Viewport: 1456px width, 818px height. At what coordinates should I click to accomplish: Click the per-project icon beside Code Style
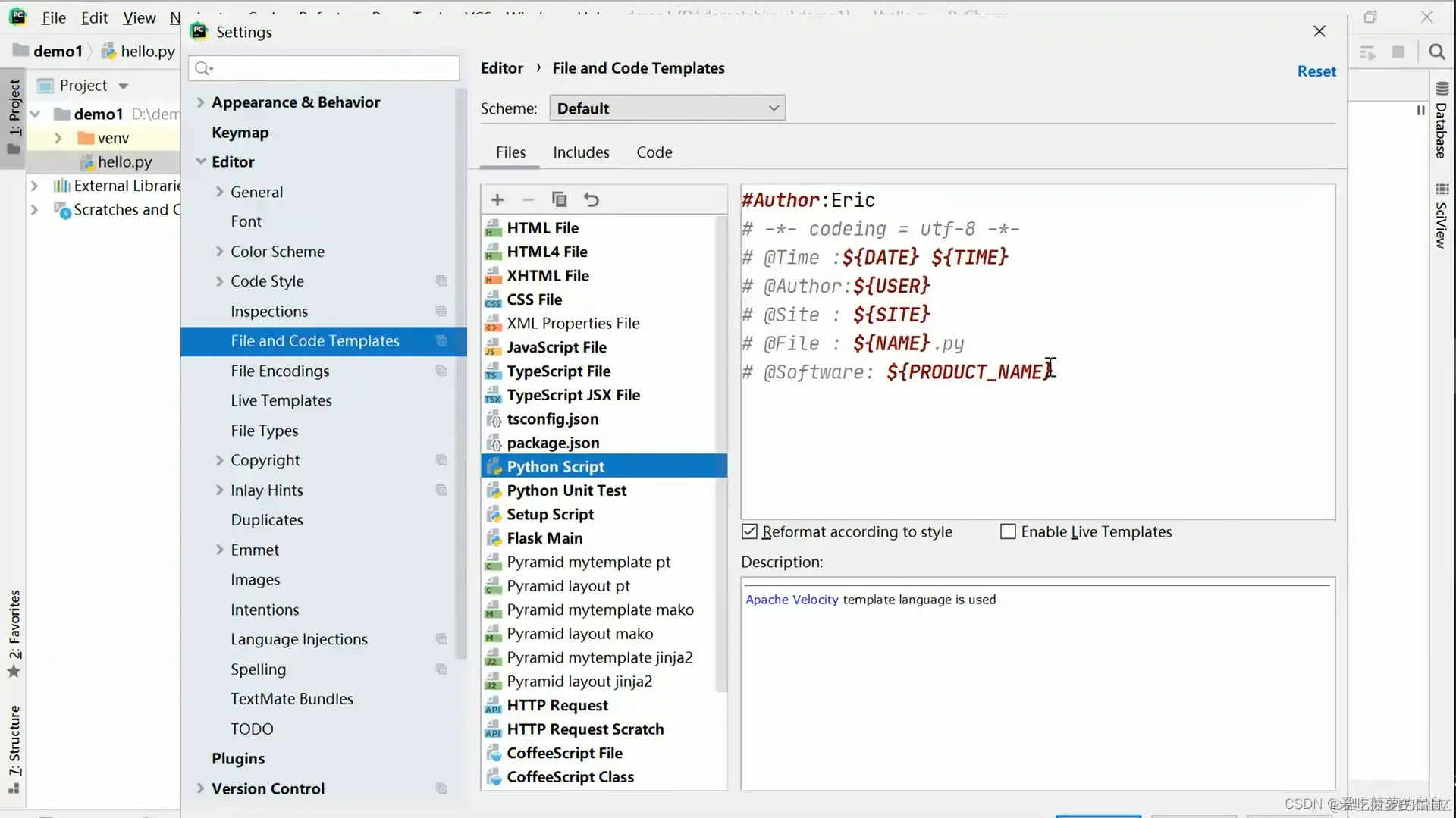click(x=441, y=281)
